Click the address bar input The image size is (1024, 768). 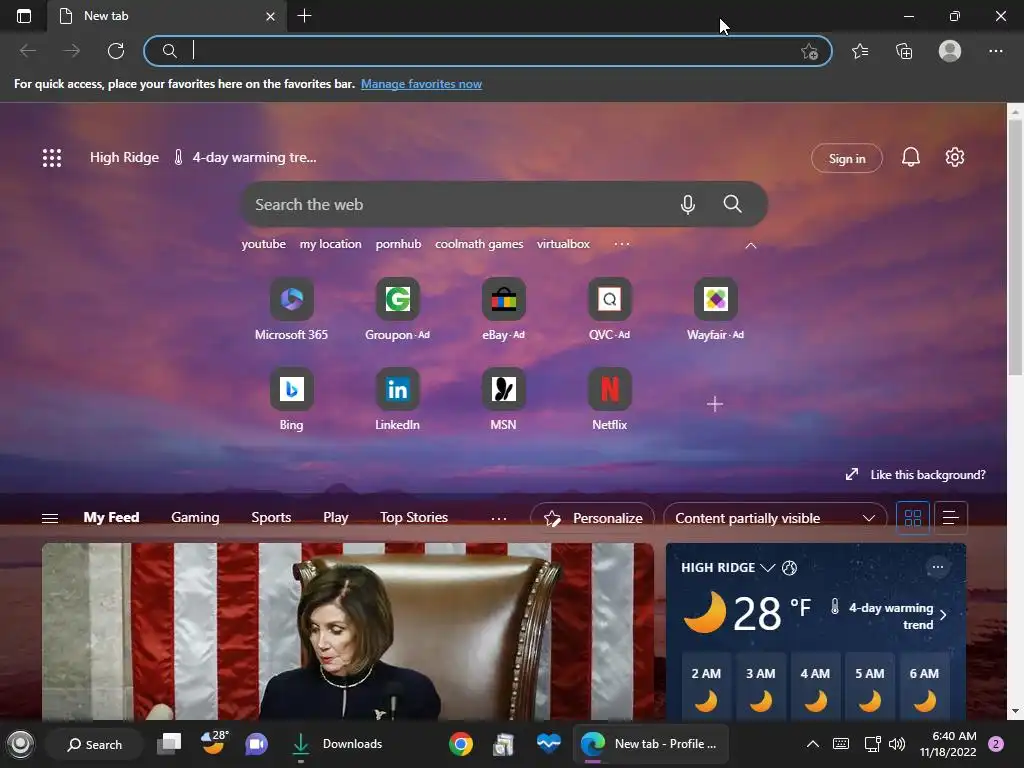(x=487, y=51)
